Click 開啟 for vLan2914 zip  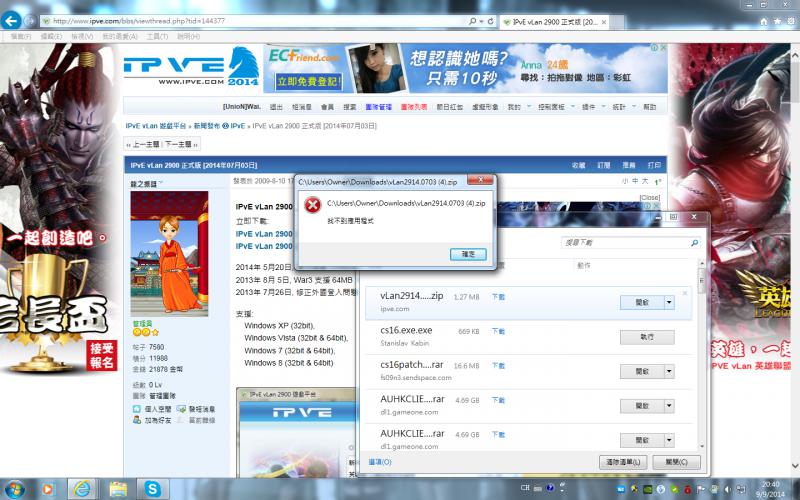(x=642, y=303)
